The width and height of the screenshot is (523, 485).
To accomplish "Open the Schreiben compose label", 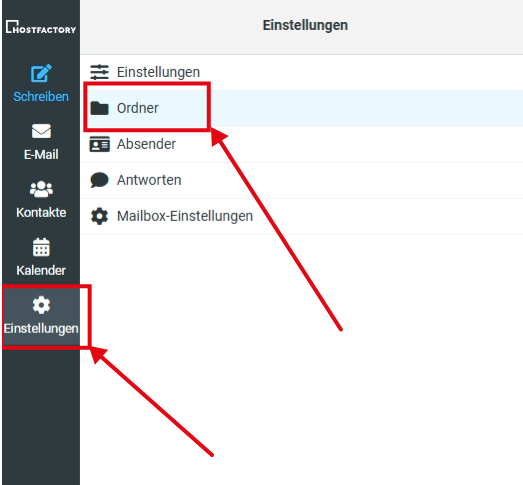I will point(41,96).
